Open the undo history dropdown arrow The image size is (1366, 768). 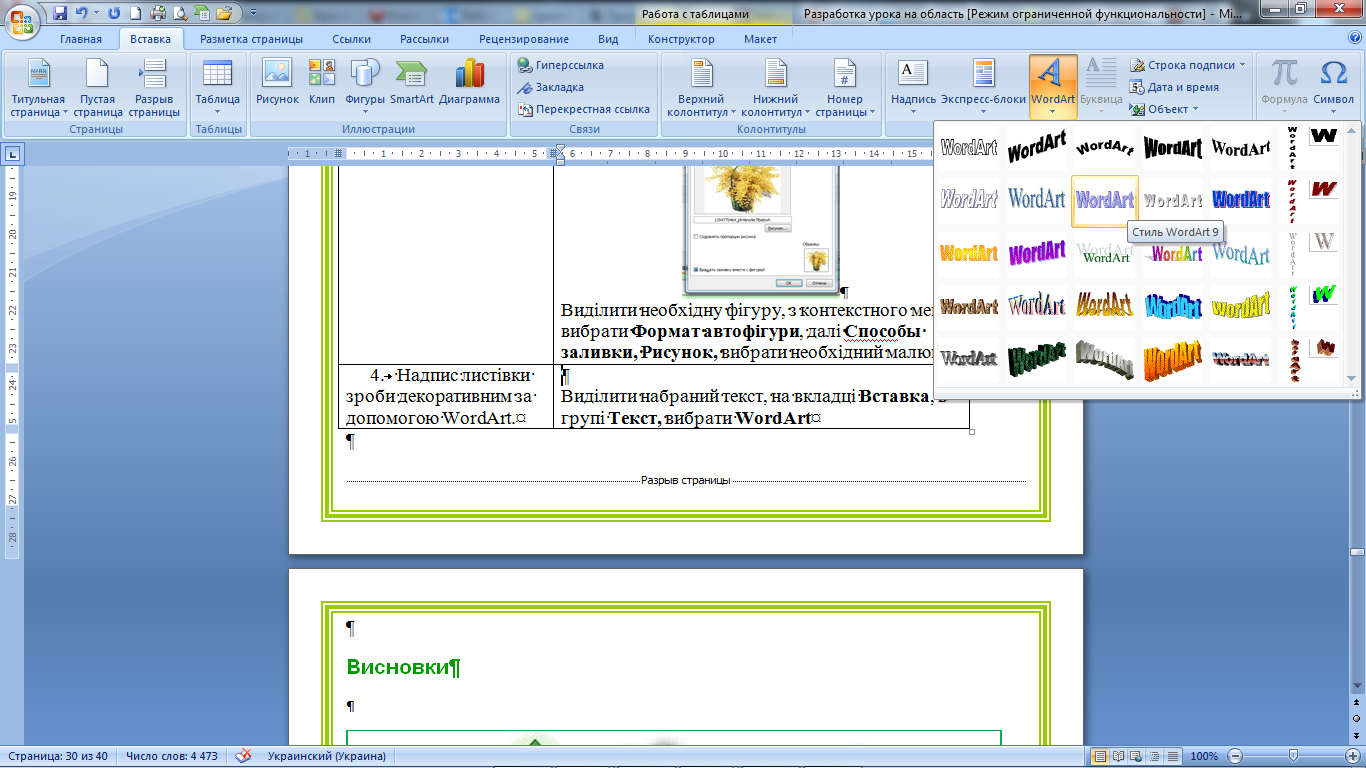coord(96,13)
